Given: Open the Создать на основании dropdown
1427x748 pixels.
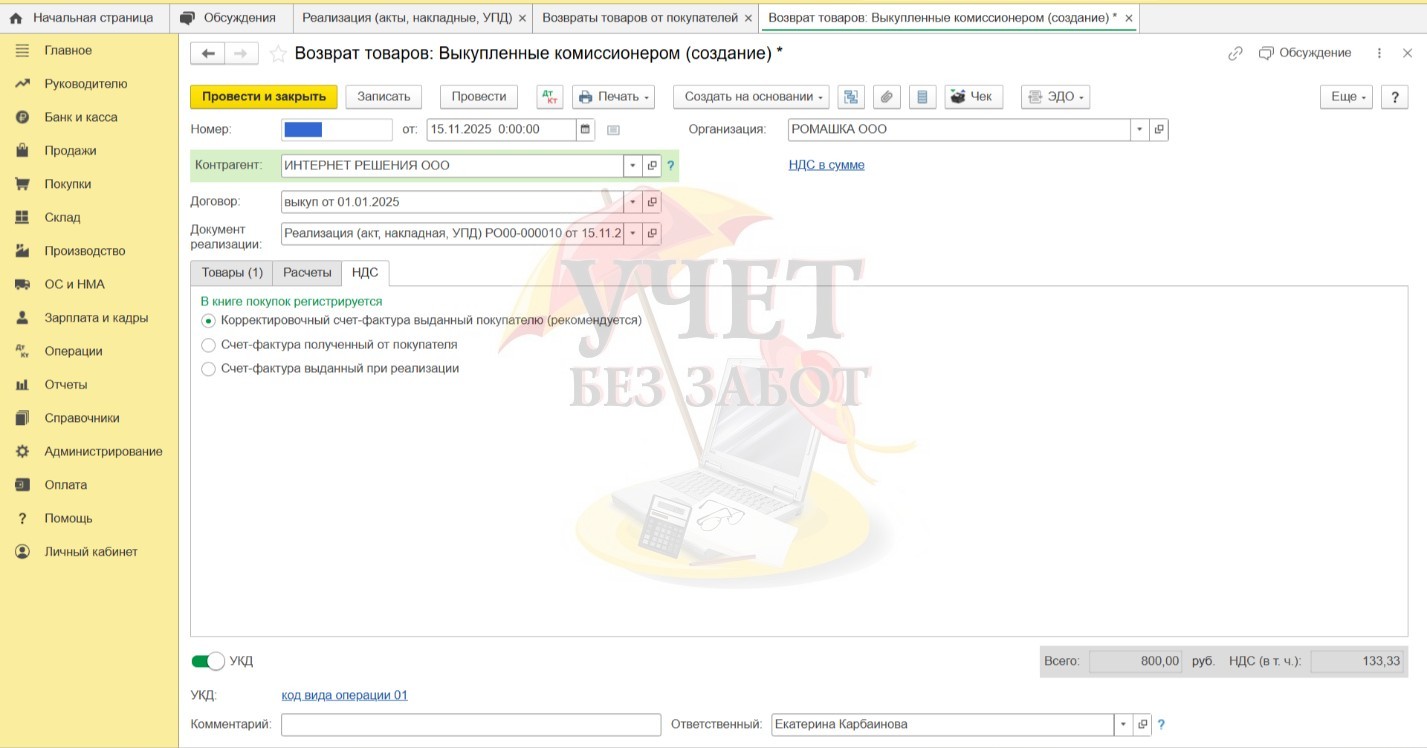Looking at the screenshot, I should (751, 97).
